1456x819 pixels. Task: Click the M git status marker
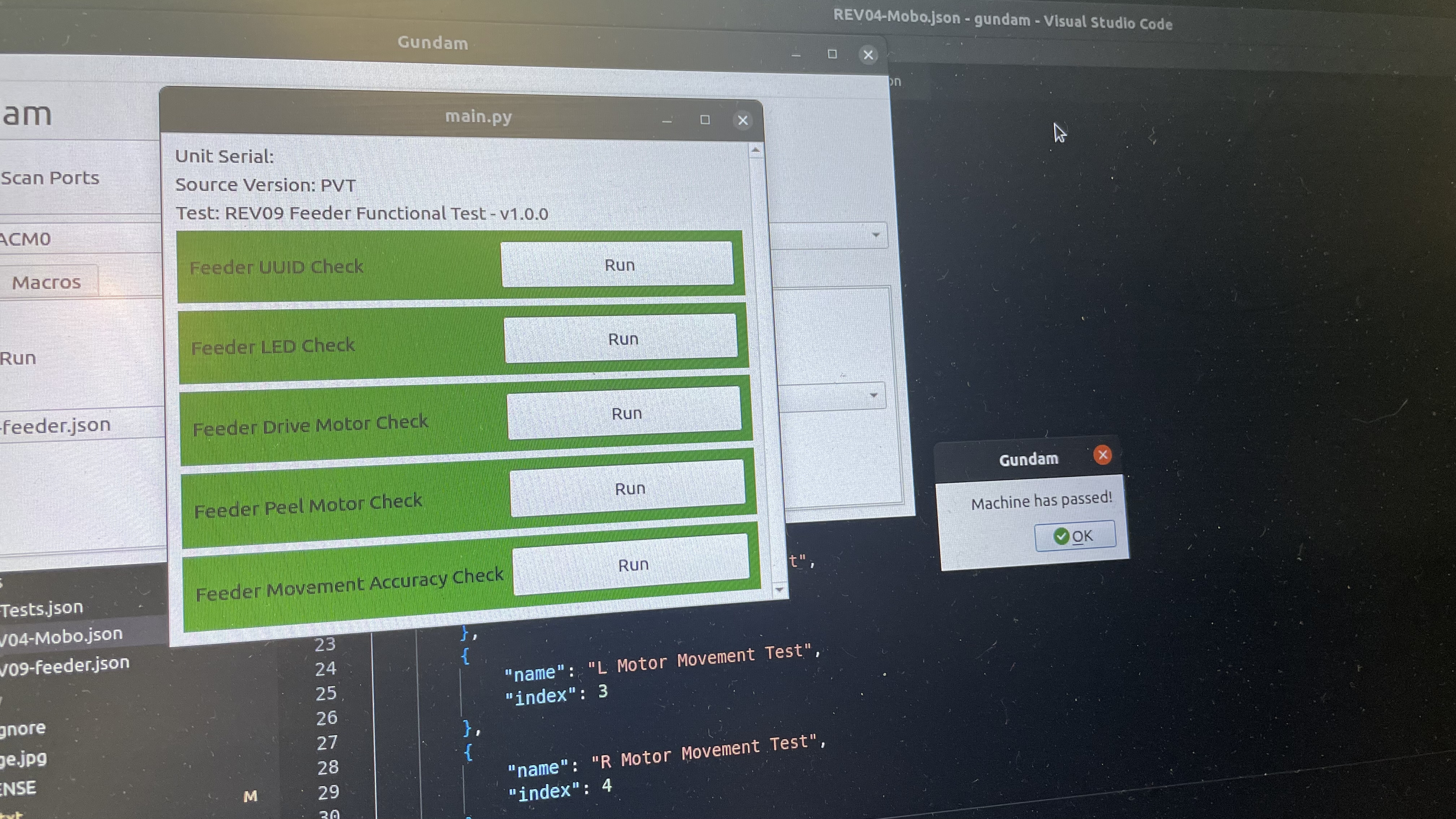(x=250, y=796)
